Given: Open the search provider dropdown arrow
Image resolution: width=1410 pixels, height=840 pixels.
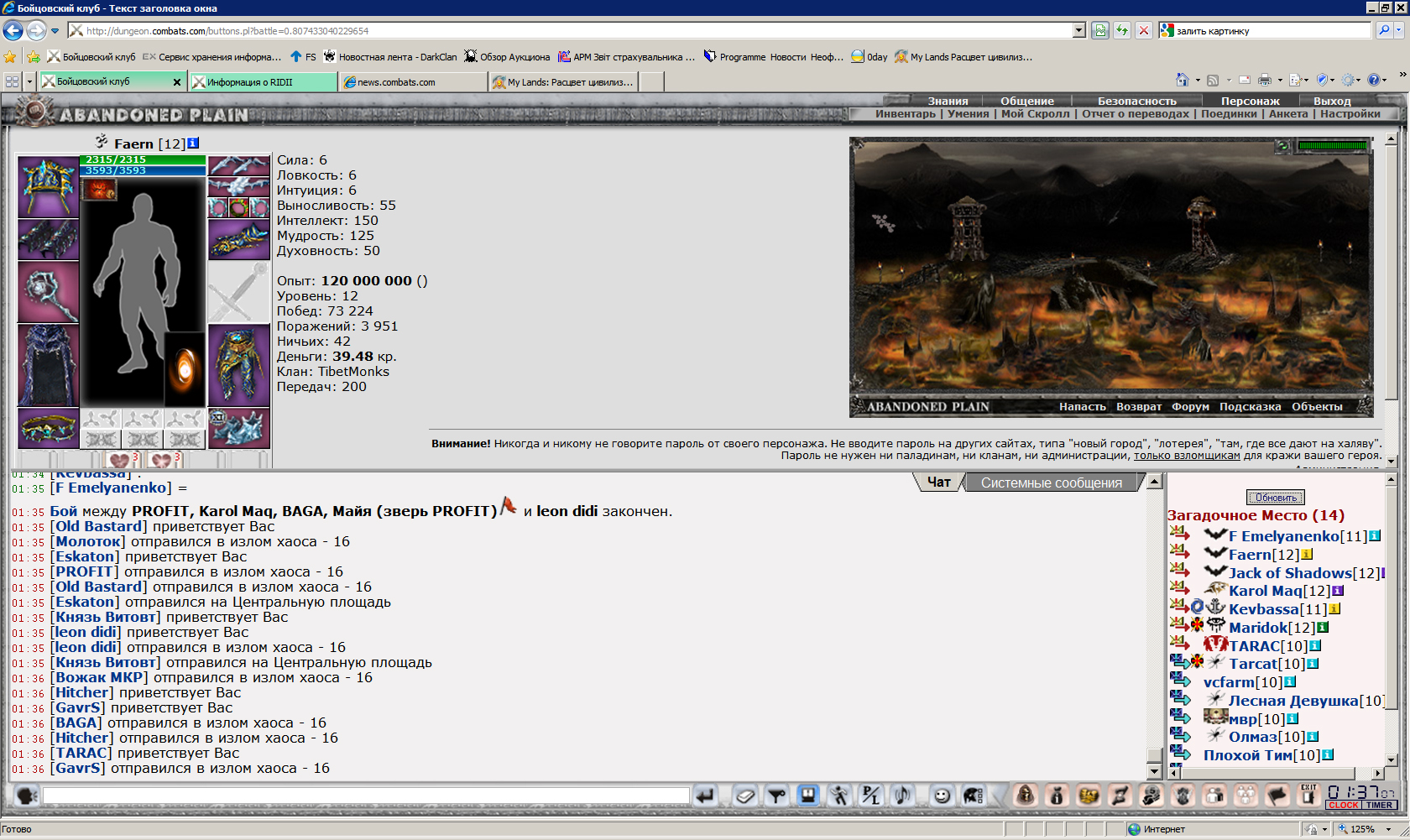Looking at the screenshot, I should tap(1398, 31).
